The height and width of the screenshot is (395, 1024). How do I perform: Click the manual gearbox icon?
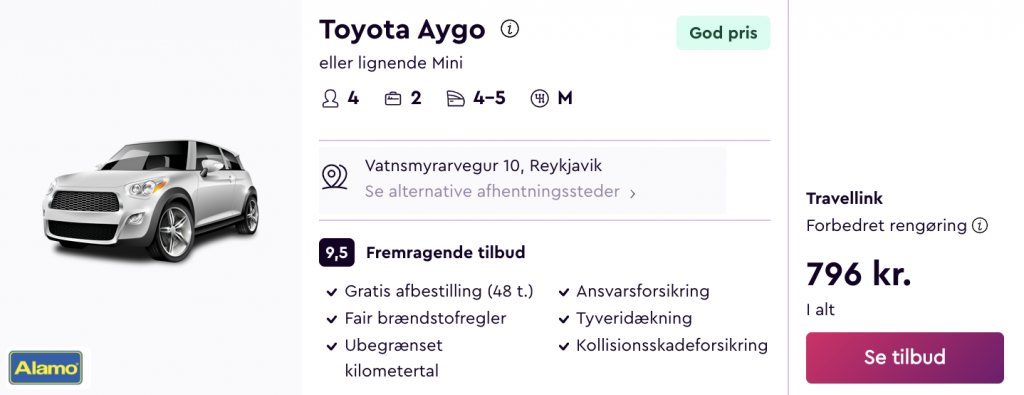(539, 99)
